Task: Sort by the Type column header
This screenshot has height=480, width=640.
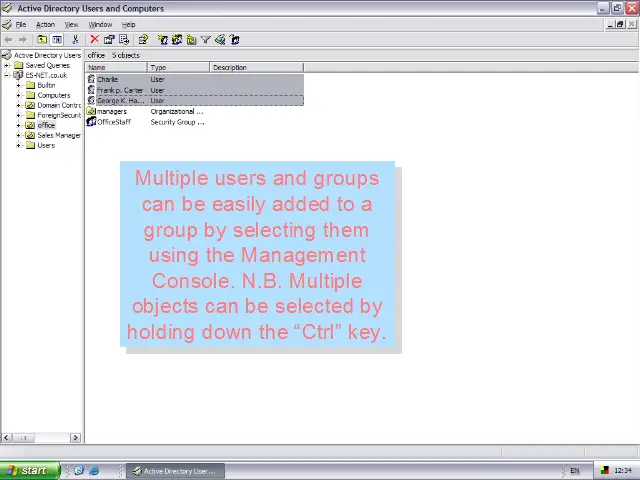Action: click(178, 67)
